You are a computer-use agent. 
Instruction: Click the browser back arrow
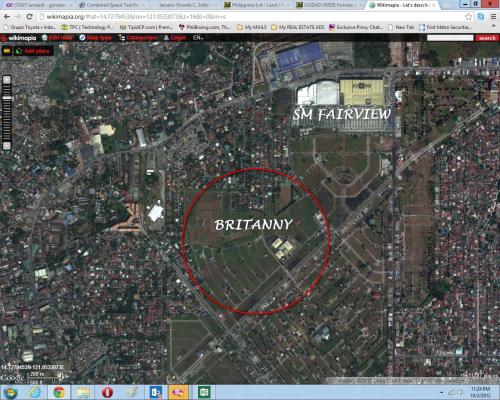coord(7,16)
